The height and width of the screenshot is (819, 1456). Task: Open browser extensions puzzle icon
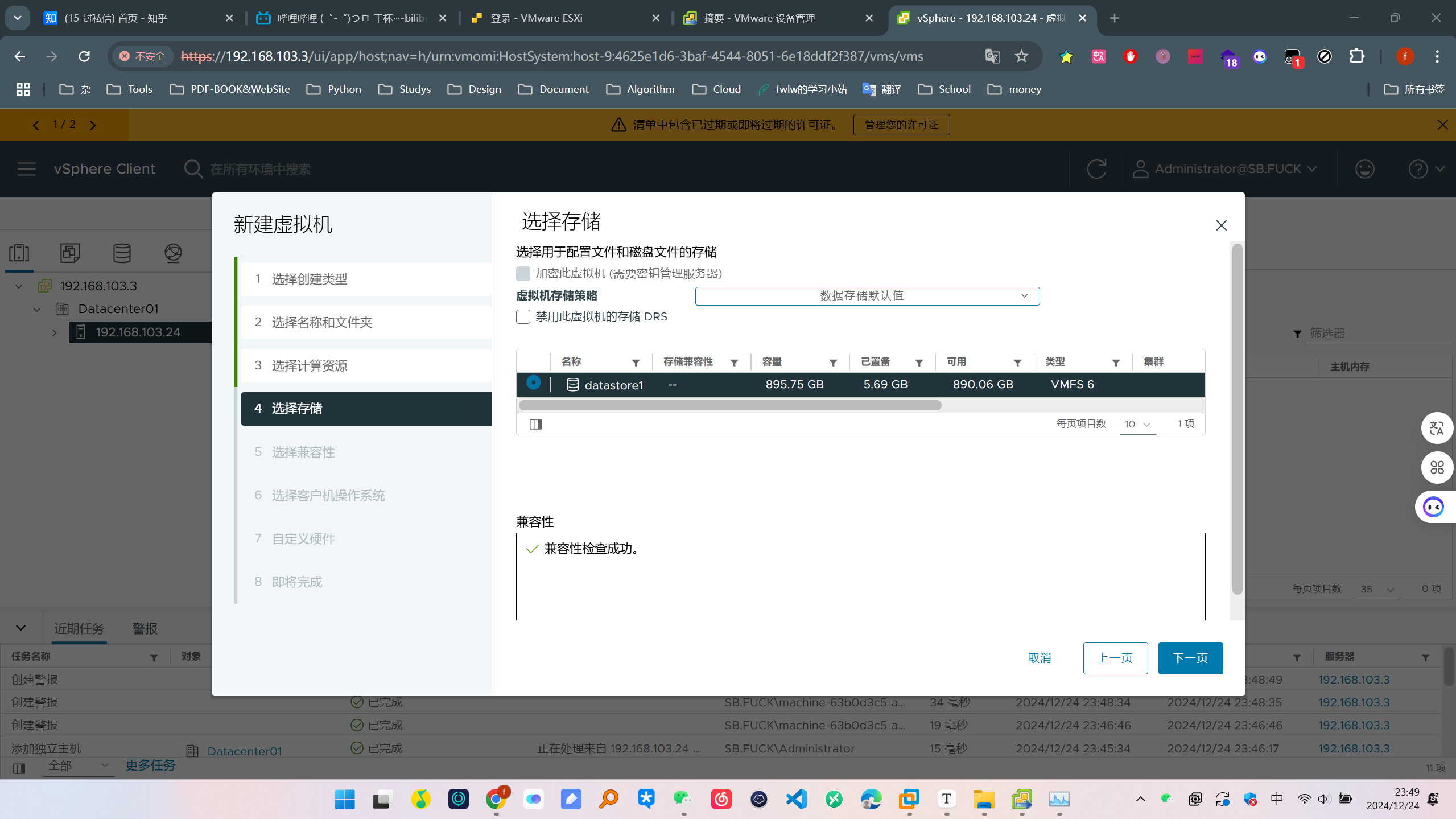[x=1357, y=56]
